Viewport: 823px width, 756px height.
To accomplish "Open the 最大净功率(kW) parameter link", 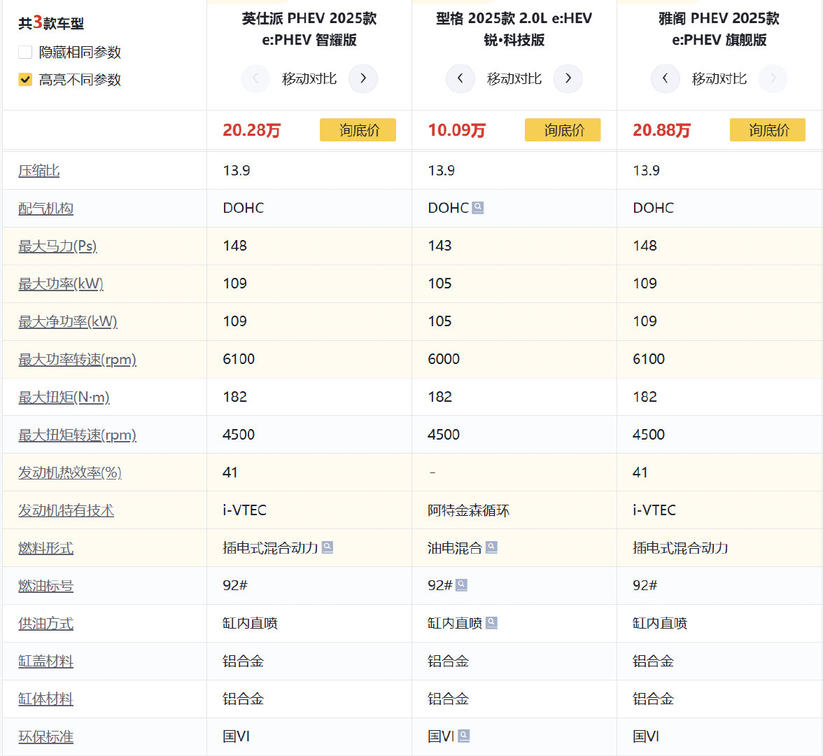I will (68, 322).
